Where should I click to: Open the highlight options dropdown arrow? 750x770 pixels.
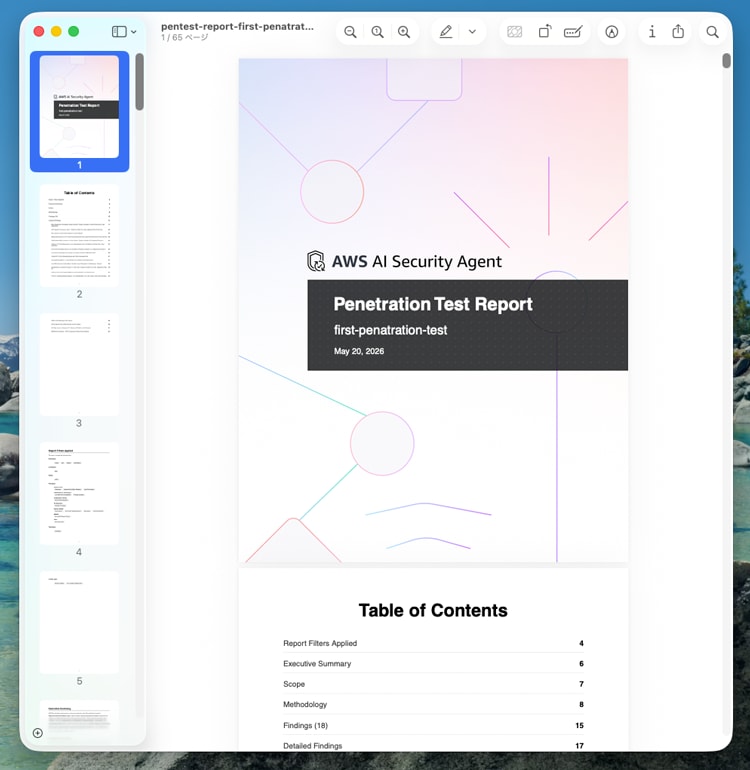pyautogui.click(x=472, y=32)
